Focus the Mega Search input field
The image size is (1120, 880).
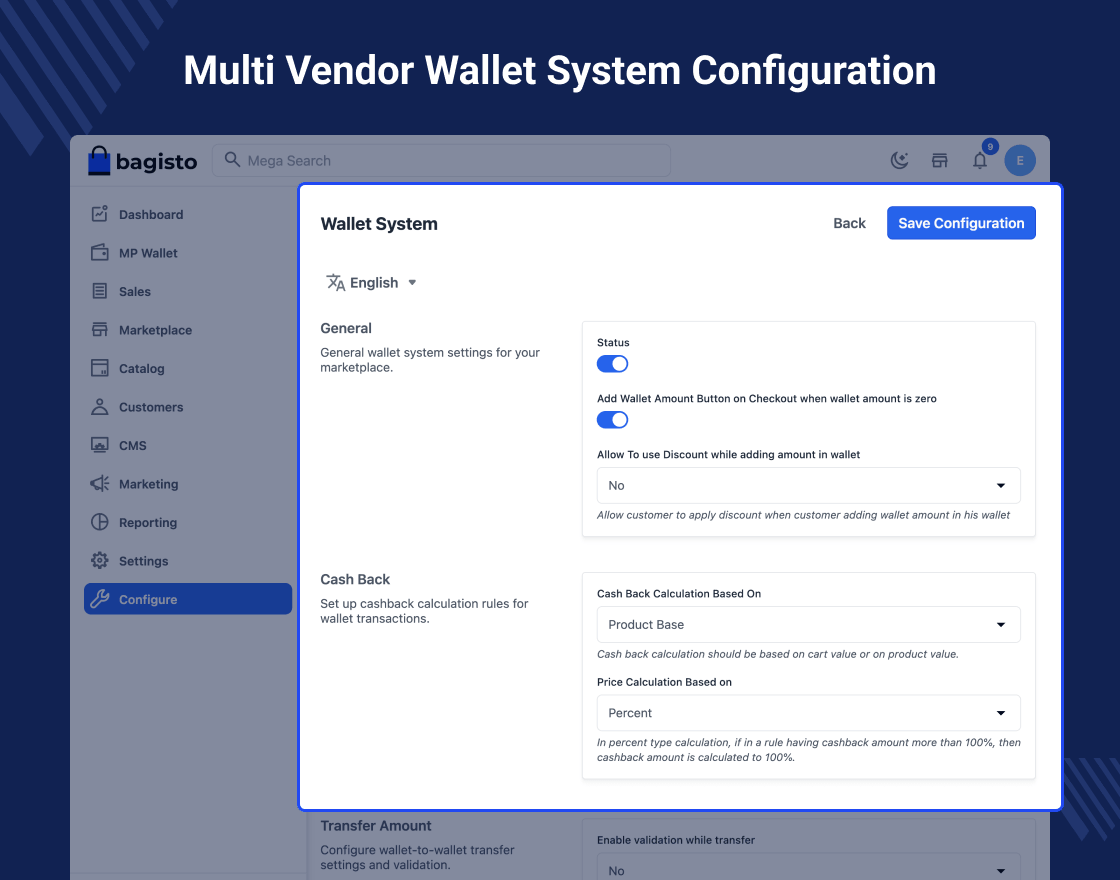point(441,161)
